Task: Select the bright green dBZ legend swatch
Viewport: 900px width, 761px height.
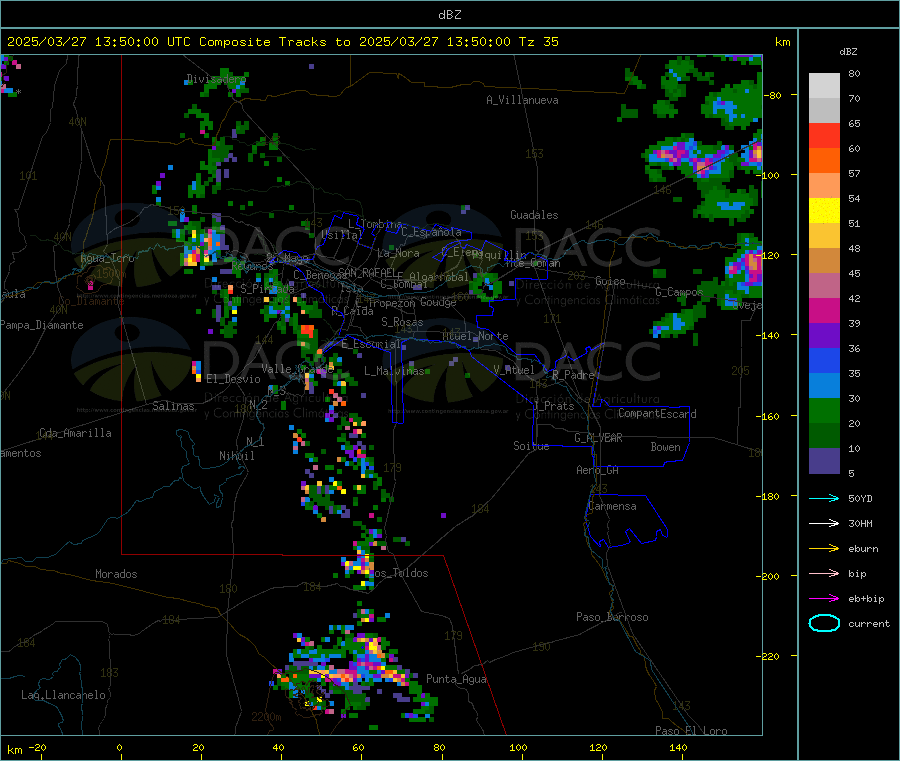Action: pos(824,410)
